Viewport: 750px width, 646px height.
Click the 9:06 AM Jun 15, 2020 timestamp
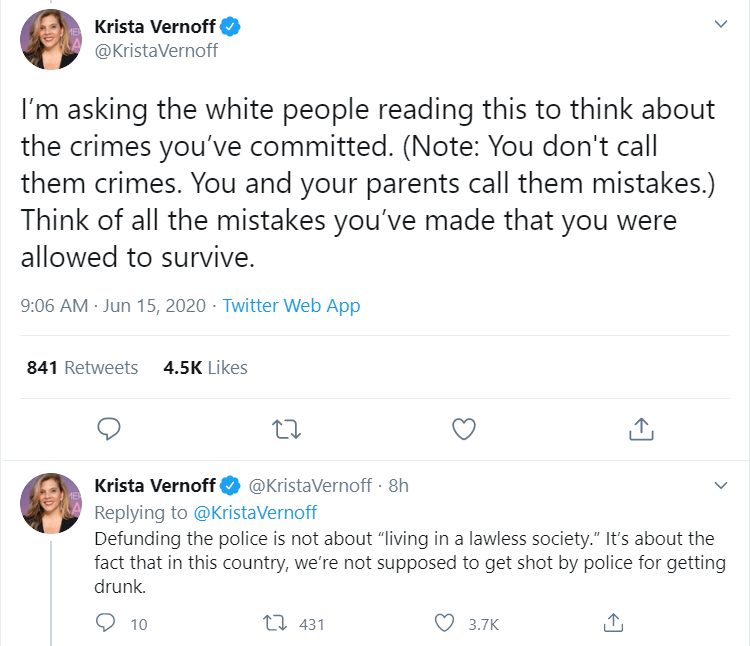pos(113,306)
